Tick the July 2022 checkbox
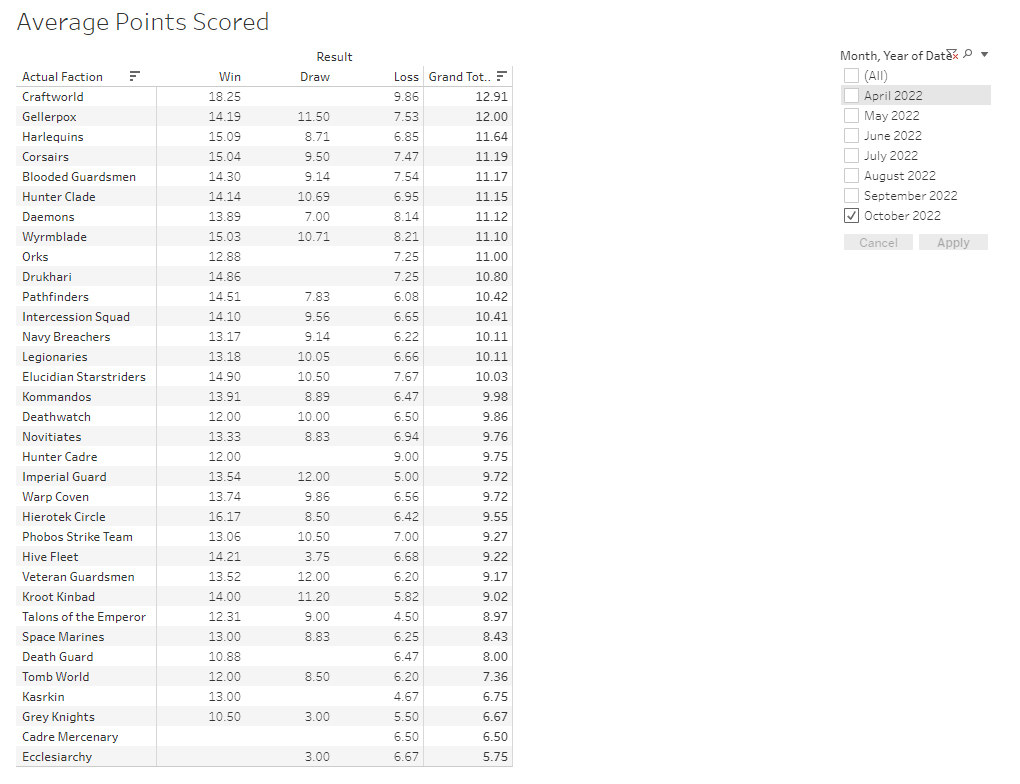 [851, 156]
